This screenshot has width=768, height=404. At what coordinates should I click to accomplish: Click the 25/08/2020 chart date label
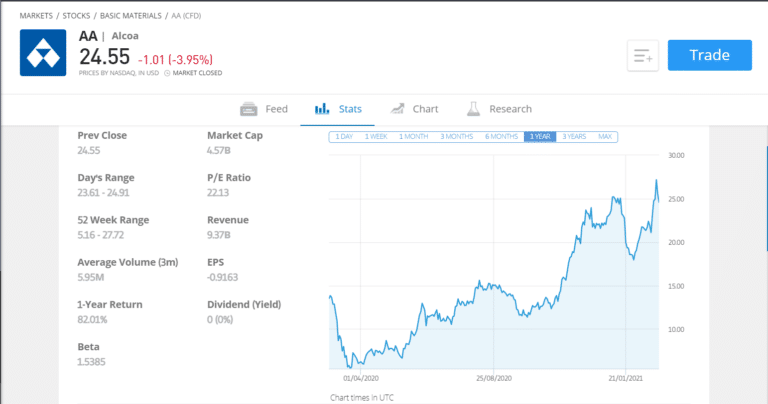point(494,379)
